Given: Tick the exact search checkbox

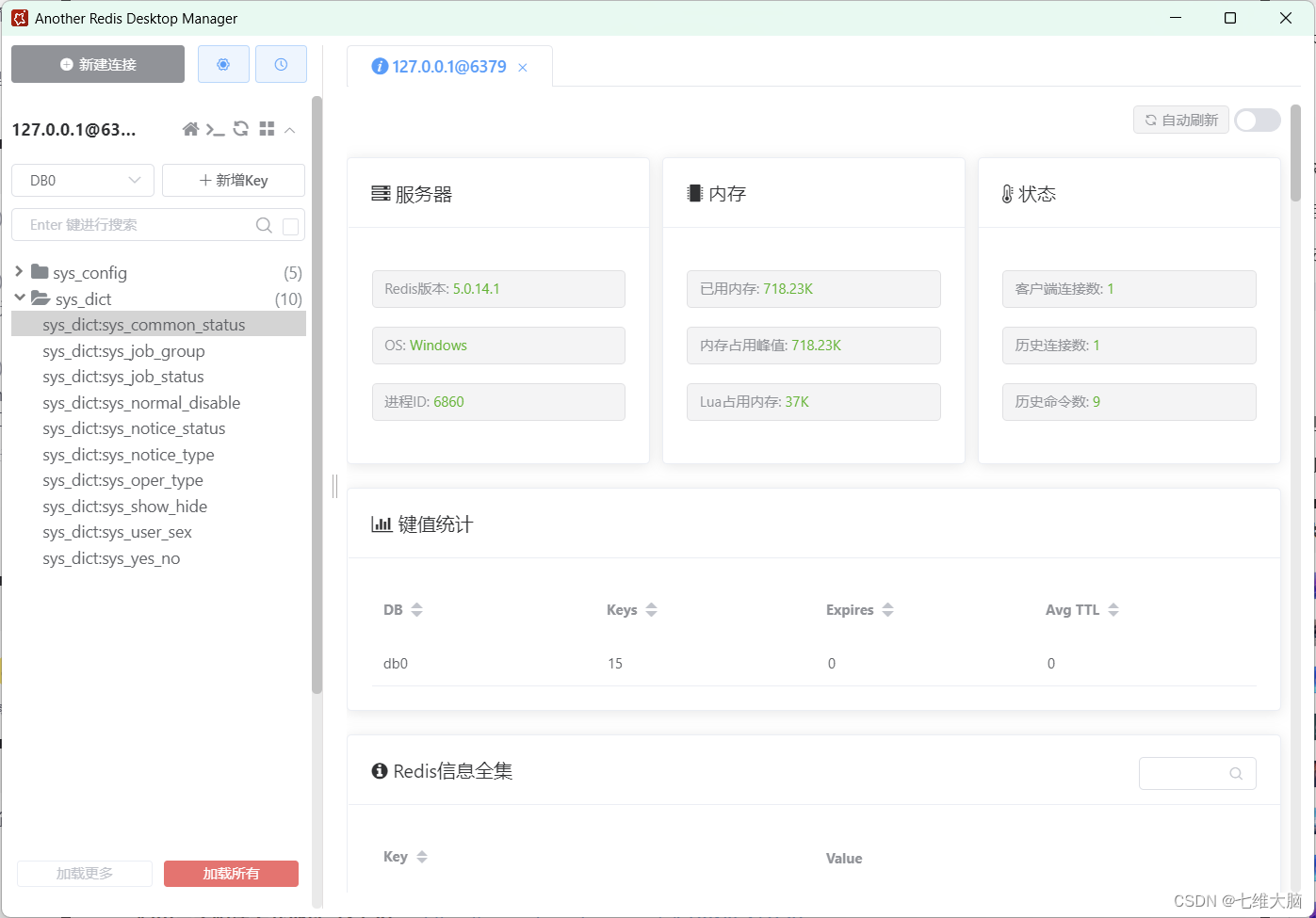Looking at the screenshot, I should click(291, 226).
